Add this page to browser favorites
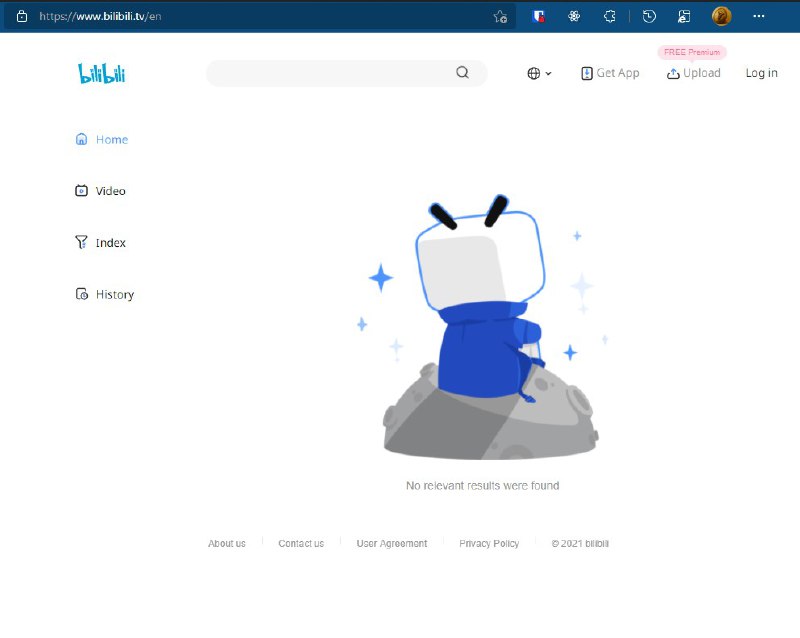The width and height of the screenshot is (800, 638). 500,16
